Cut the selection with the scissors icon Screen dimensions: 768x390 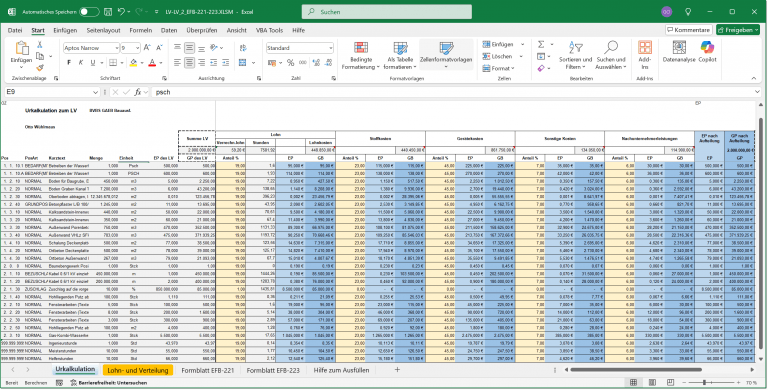click(40, 45)
